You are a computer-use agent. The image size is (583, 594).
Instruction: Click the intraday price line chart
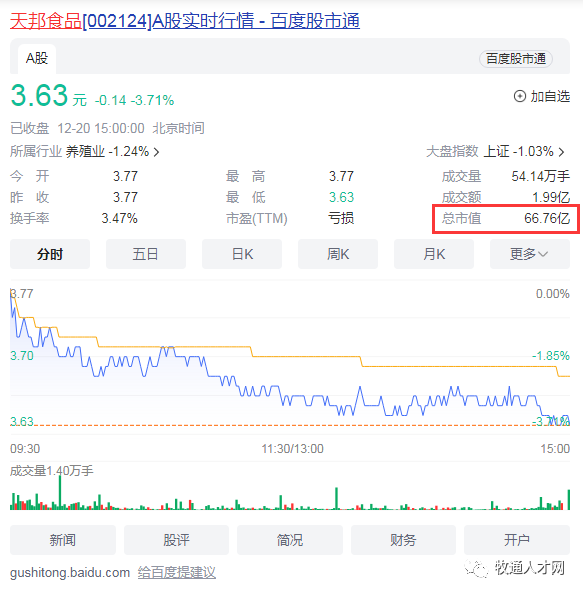pos(290,358)
